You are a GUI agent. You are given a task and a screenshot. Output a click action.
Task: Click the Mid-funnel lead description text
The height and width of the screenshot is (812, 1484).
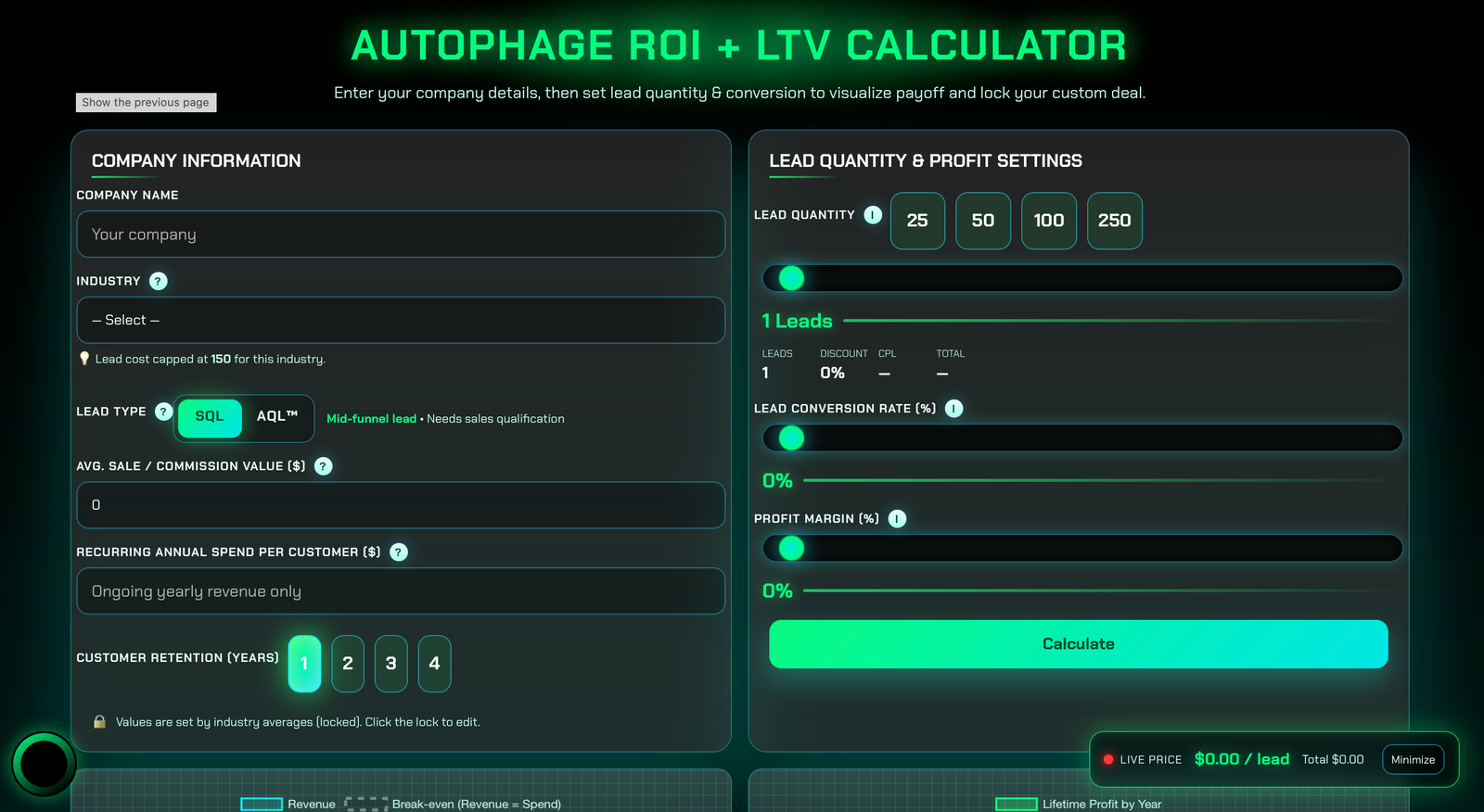click(445, 419)
